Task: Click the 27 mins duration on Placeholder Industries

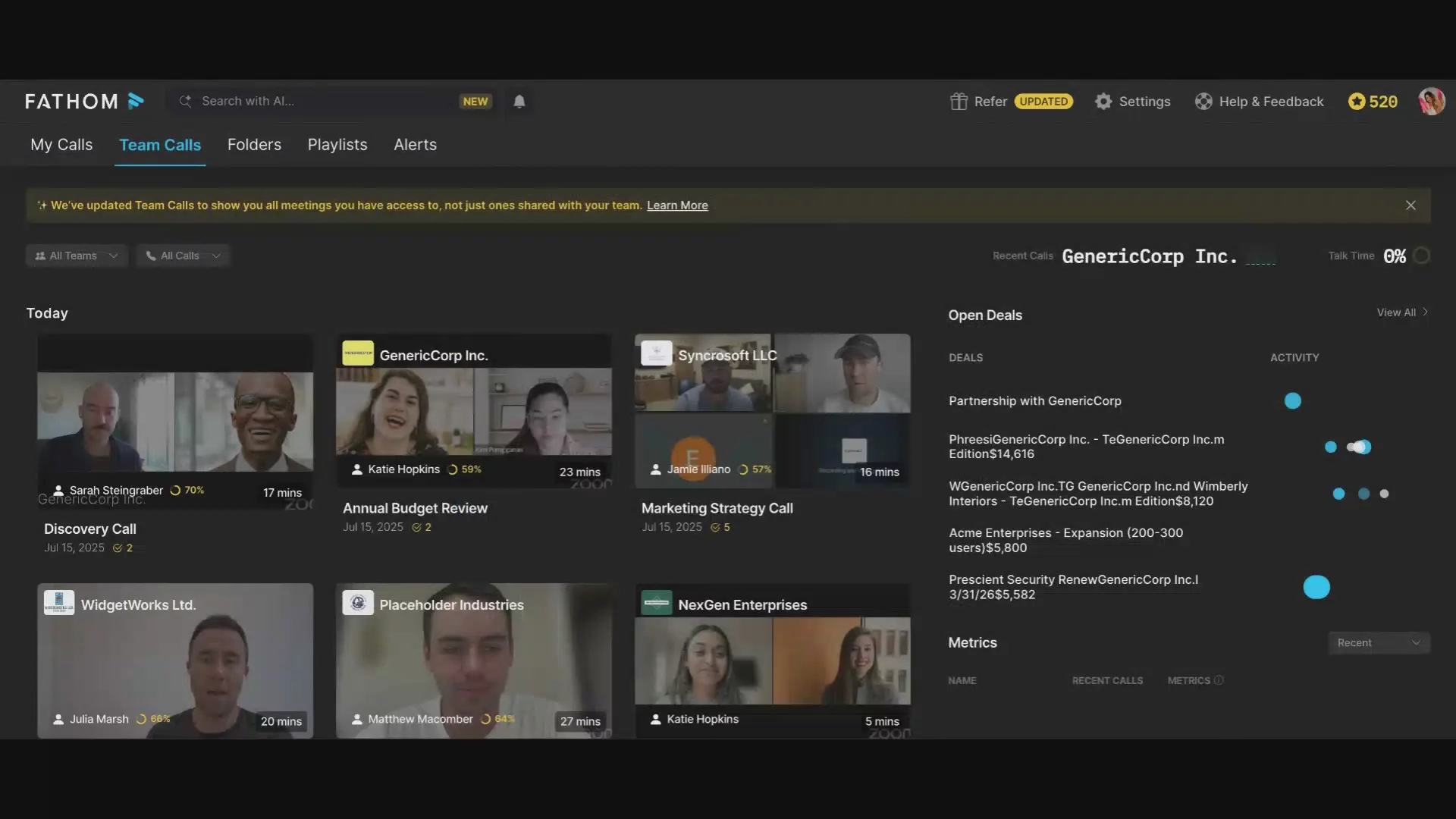Action: (x=580, y=722)
